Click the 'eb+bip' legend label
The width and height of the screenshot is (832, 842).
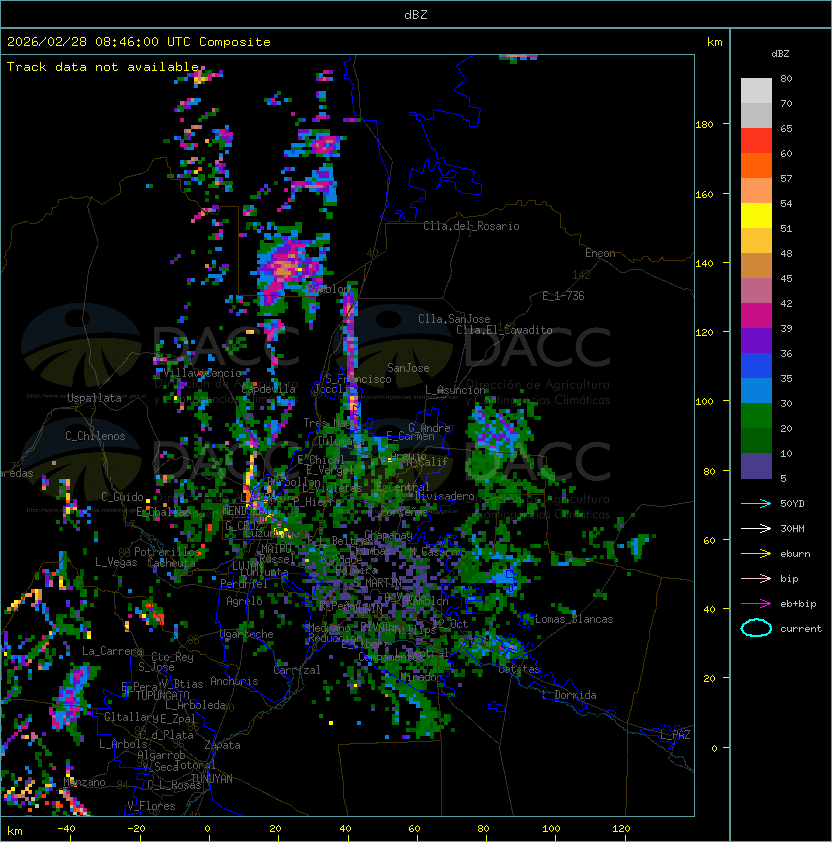[x=798, y=604]
